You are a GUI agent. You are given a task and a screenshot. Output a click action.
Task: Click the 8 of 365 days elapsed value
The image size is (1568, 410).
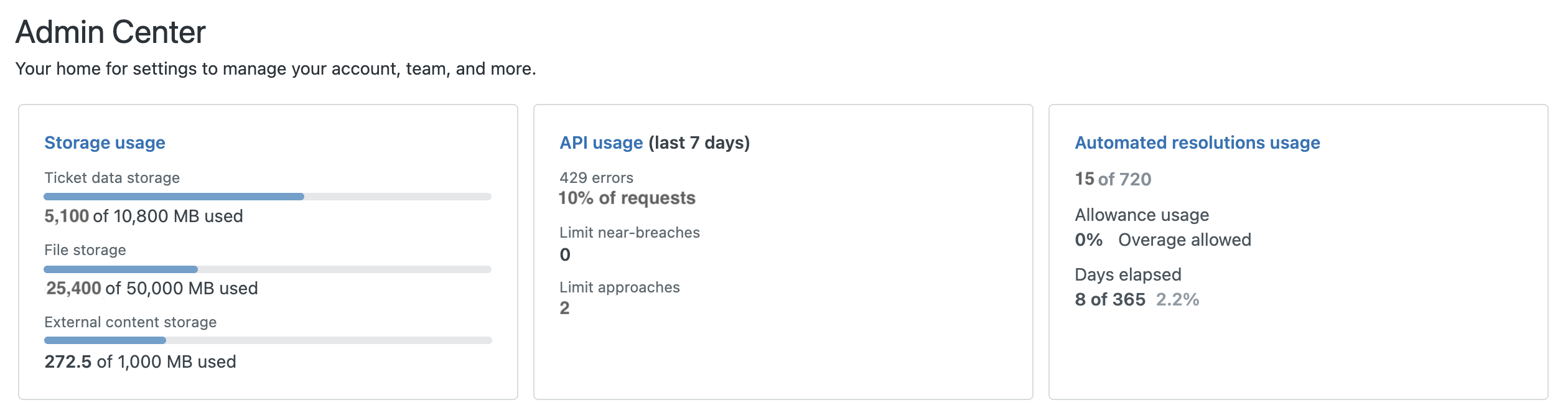1110,300
